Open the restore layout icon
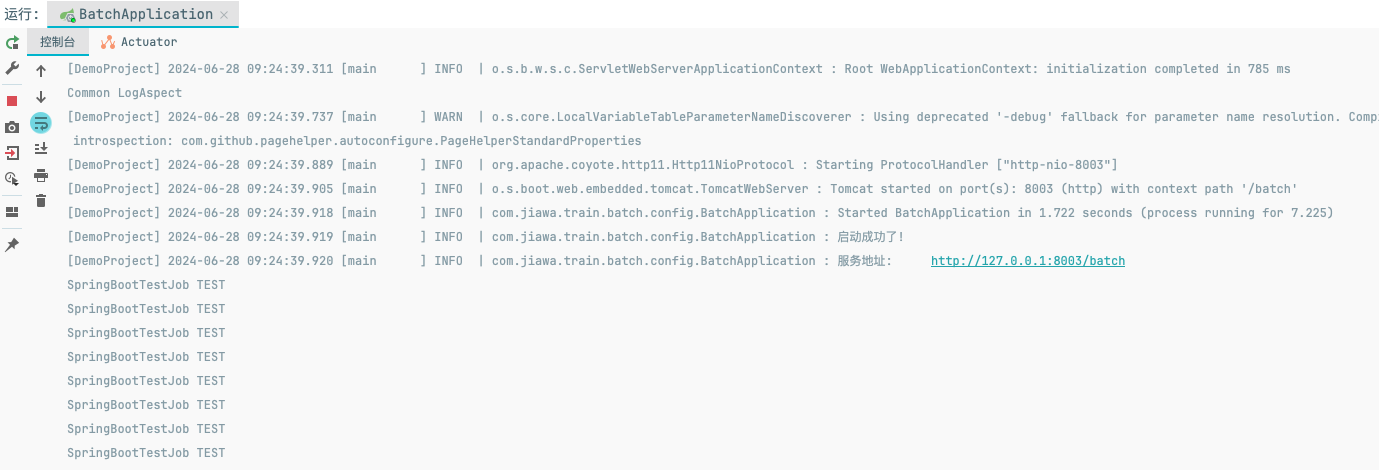This screenshot has height=470, width=1379. pyautogui.click(x=12, y=212)
